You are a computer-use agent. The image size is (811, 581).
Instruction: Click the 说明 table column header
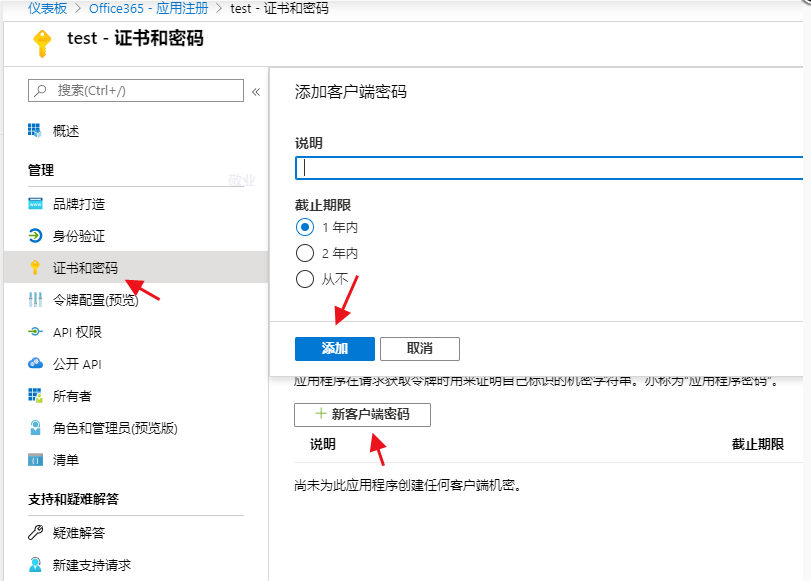(x=323, y=444)
